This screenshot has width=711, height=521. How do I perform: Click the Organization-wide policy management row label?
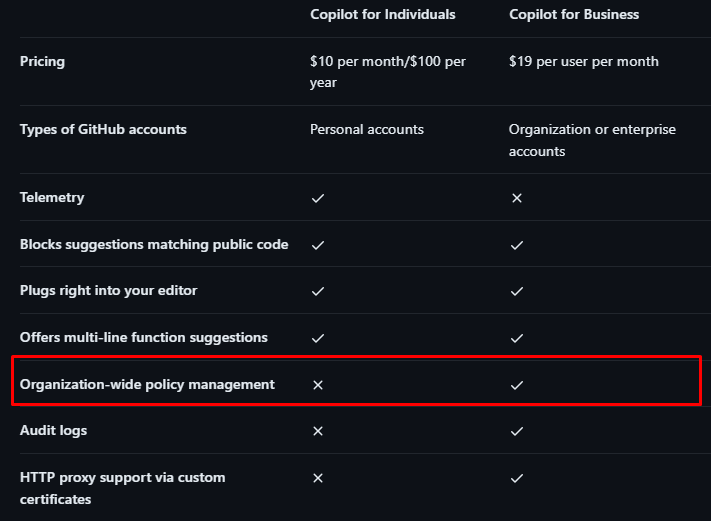[147, 385]
